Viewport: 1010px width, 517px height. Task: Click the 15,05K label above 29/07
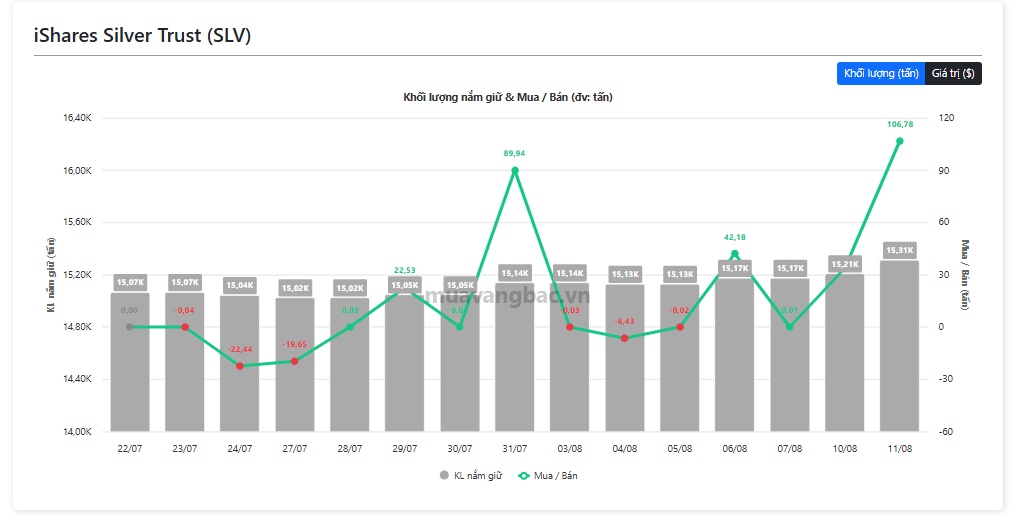coord(405,285)
